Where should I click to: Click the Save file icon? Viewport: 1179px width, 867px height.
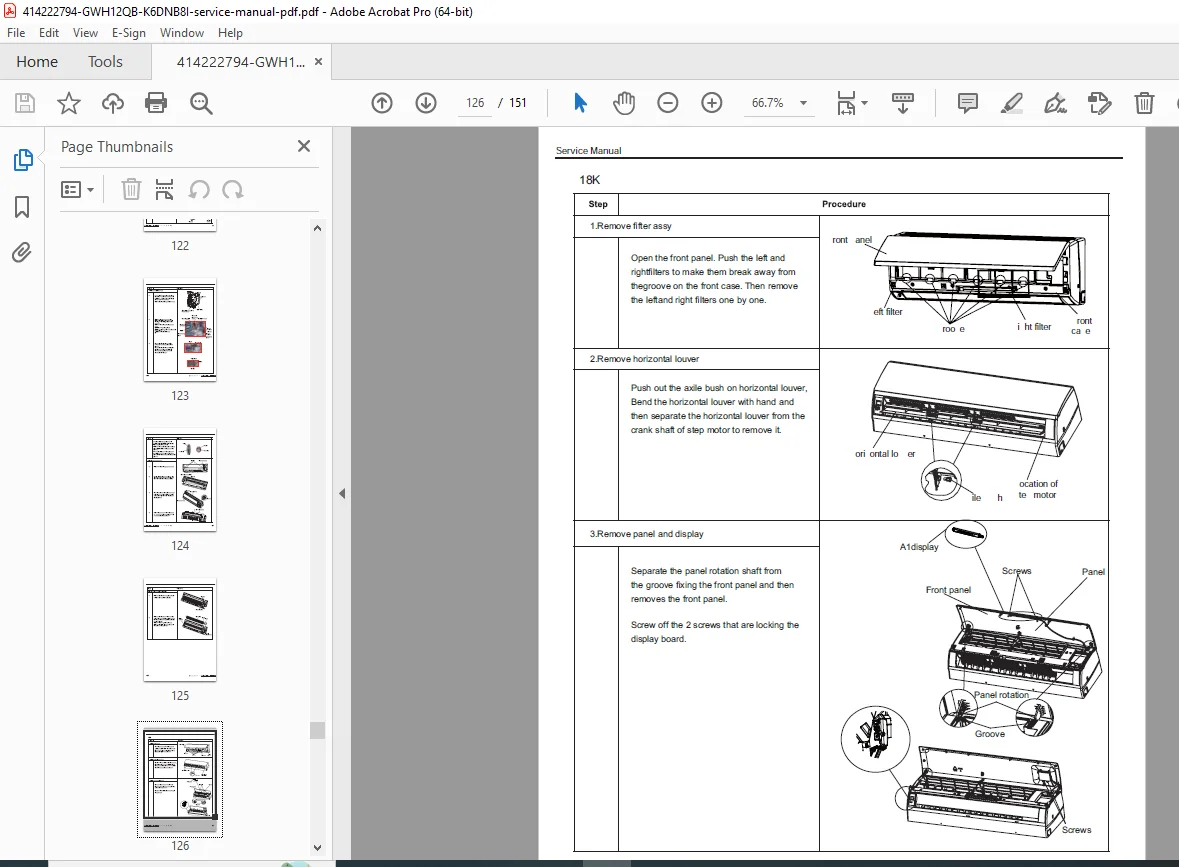[x=25, y=103]
